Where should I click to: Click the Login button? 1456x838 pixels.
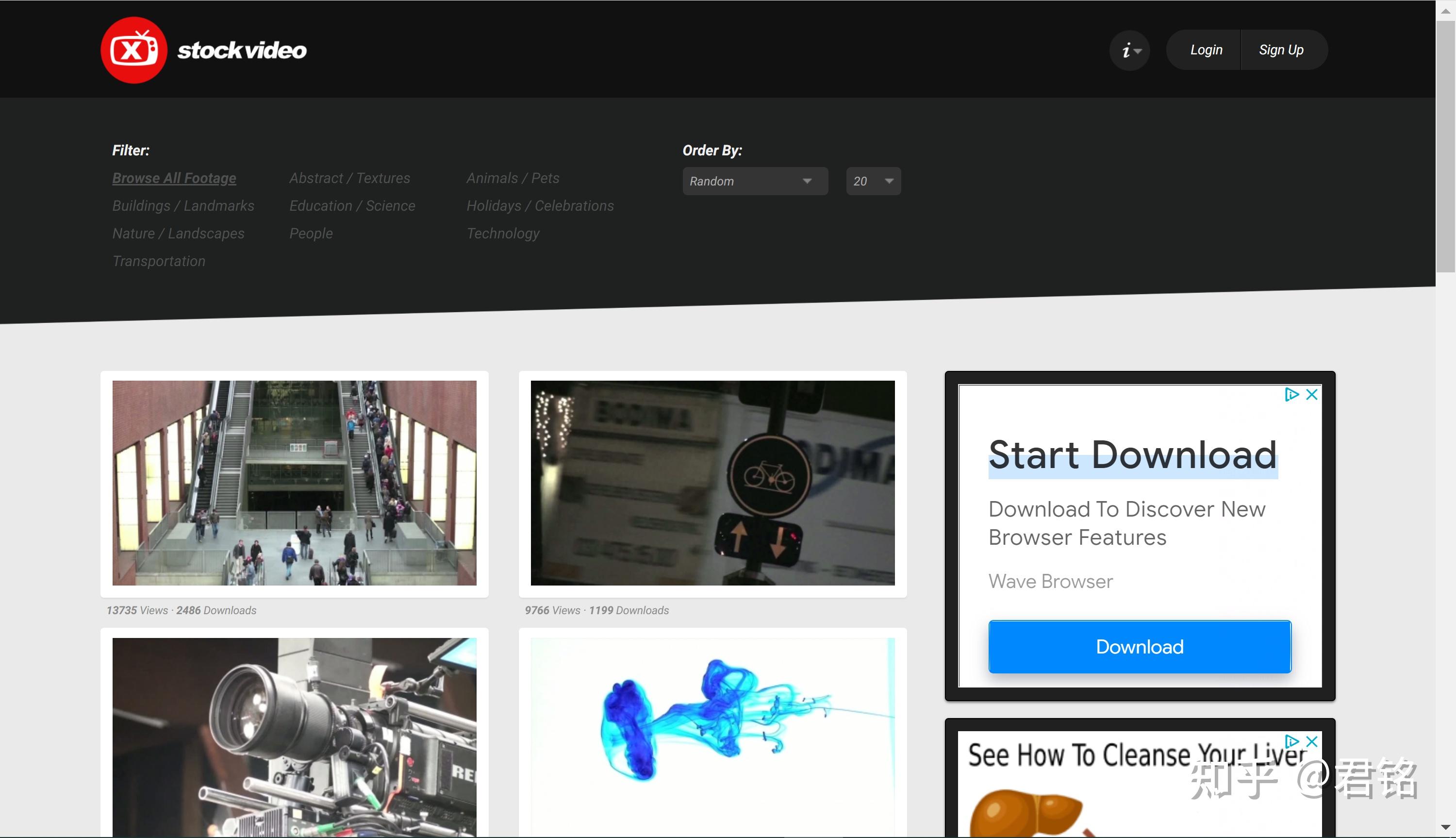[x=1206, y=50]
